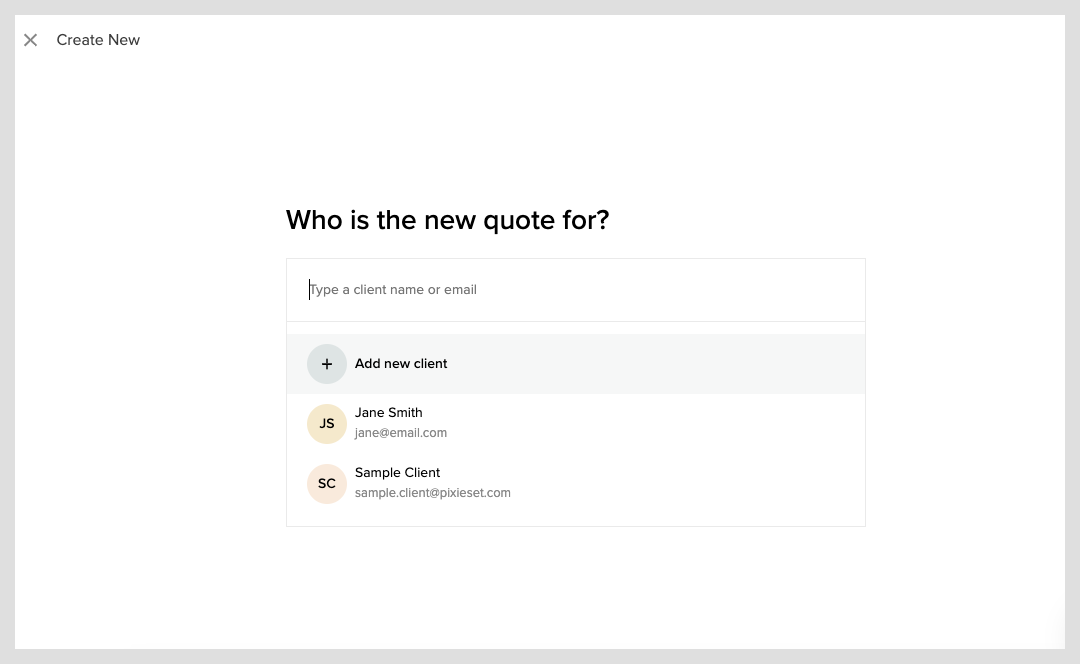Pick Jane Smith as the client
The height and width of the screenshot is (664, 1080).
576,424
